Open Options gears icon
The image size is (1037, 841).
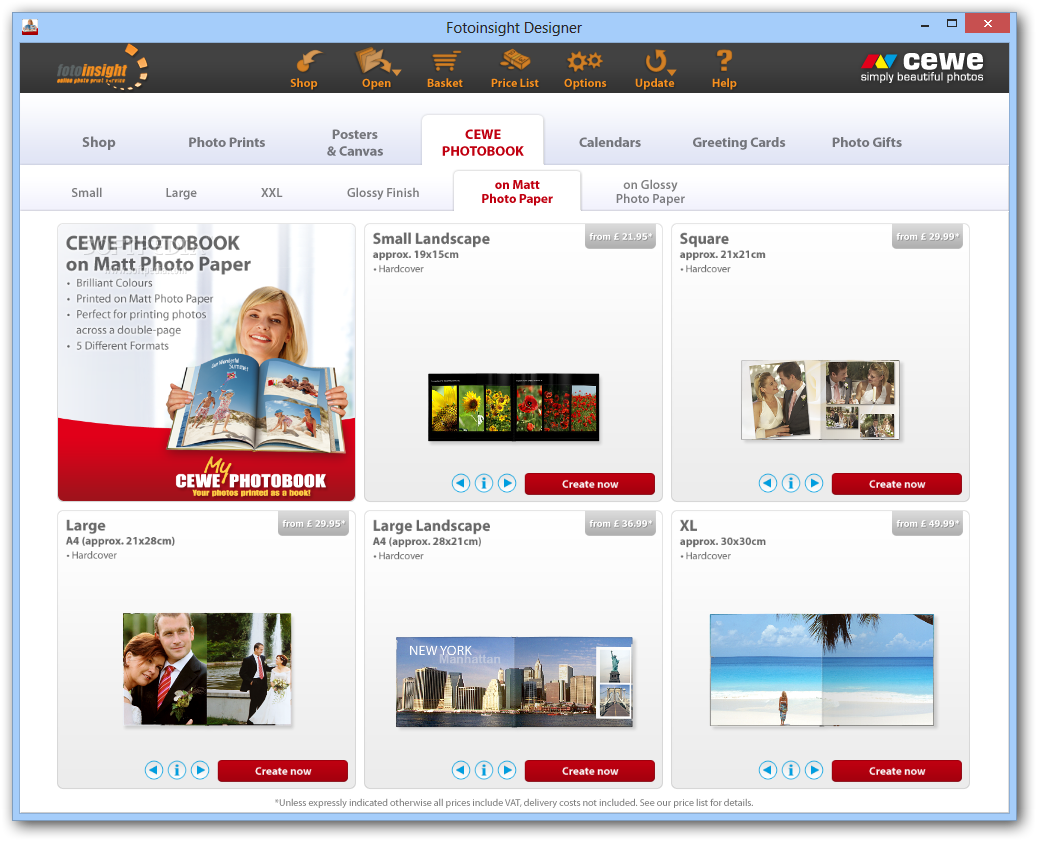(585, 69)
